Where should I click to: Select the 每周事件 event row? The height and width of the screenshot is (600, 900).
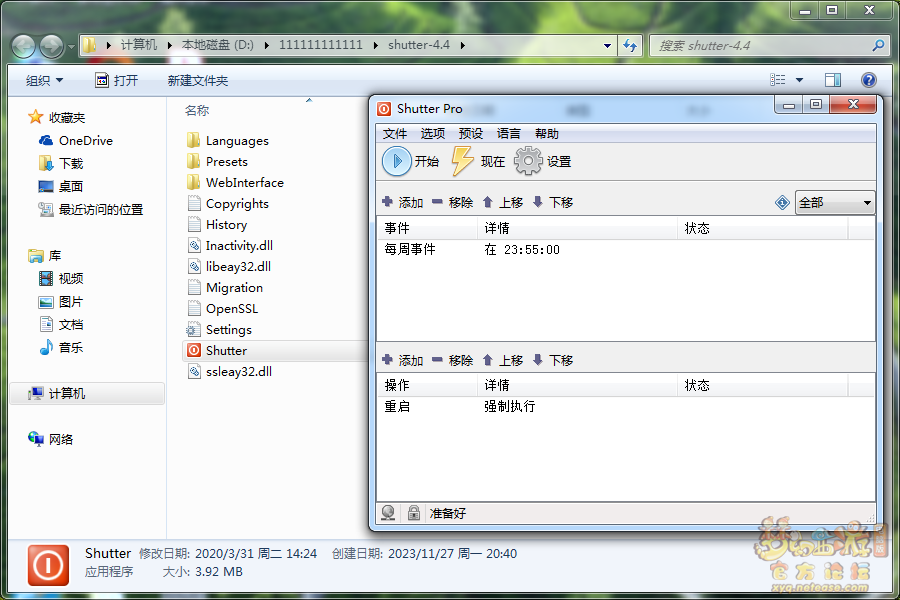(626, 249)
